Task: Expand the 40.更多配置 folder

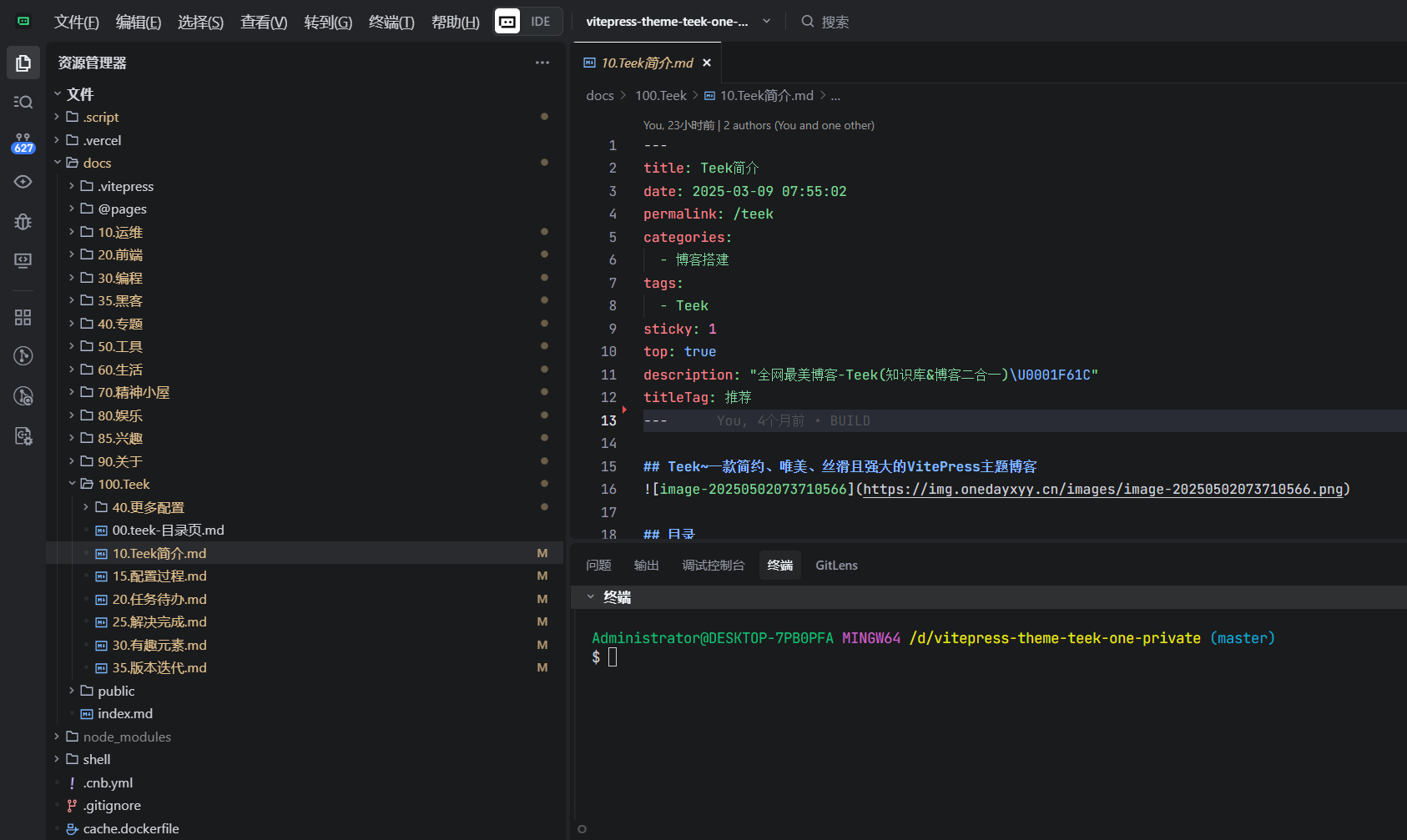Action: click(x=86, y=507)
